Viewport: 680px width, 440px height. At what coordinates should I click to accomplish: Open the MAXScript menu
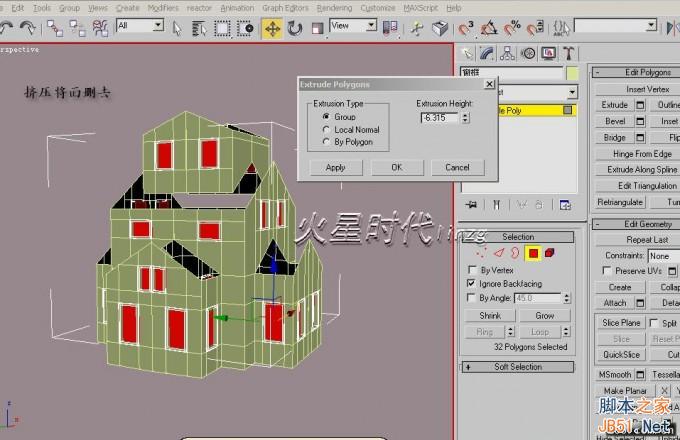point(421,8)
